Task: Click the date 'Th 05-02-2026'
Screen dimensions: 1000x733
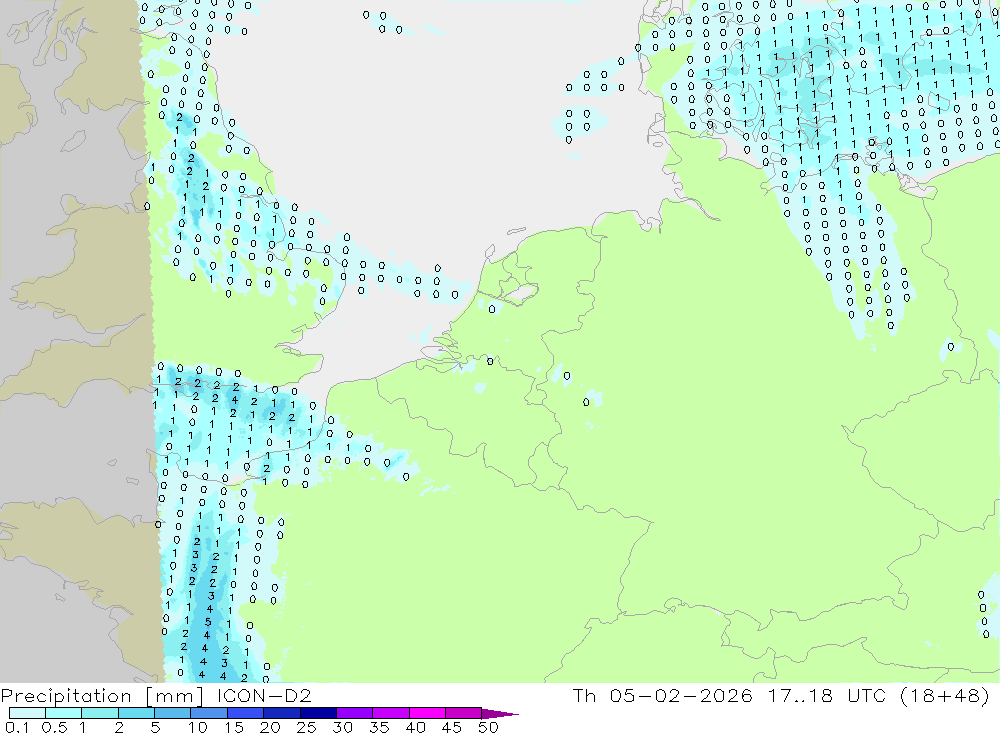Action: coord(662,695)
